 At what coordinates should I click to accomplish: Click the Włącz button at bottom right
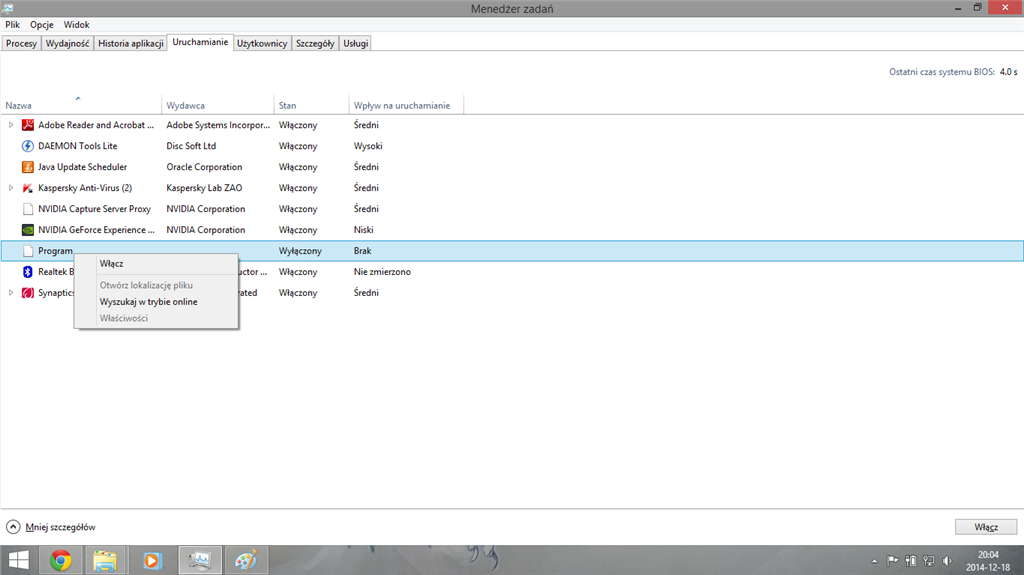coord(986,527)
